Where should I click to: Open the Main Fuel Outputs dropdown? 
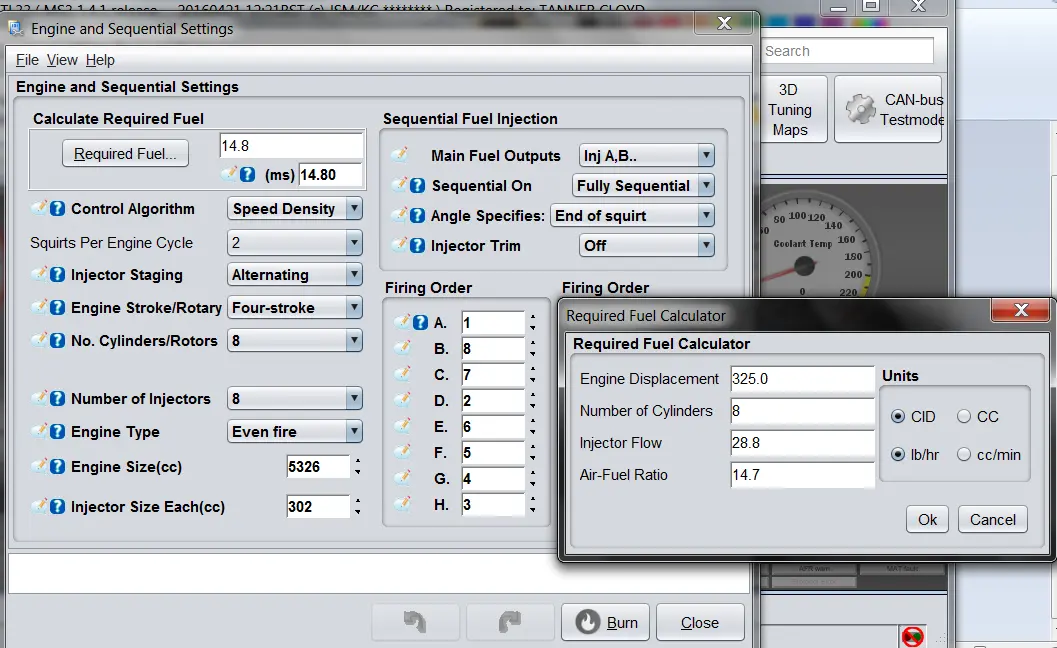pyautogui.click(x=646, y=156)
